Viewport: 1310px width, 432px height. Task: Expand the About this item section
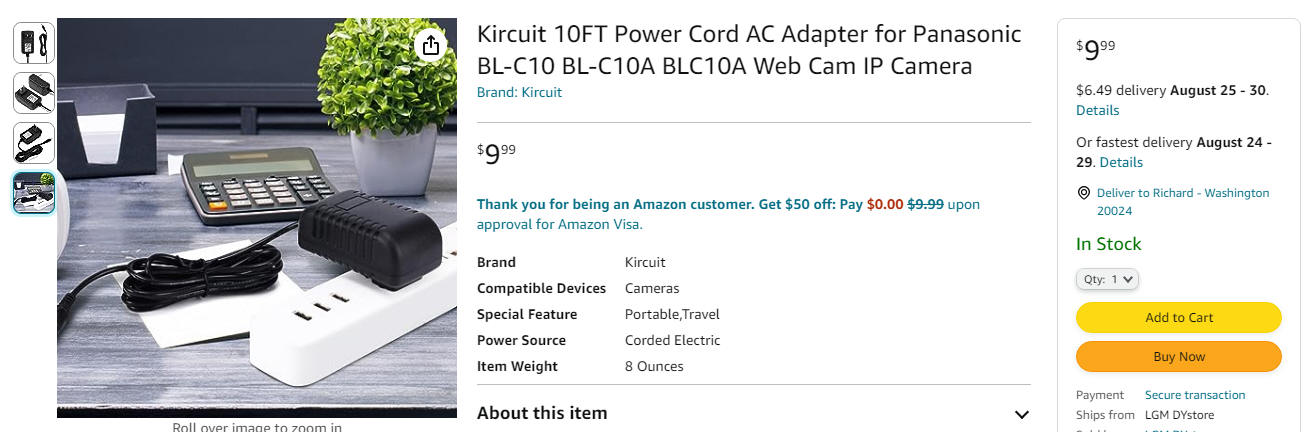1021,414
